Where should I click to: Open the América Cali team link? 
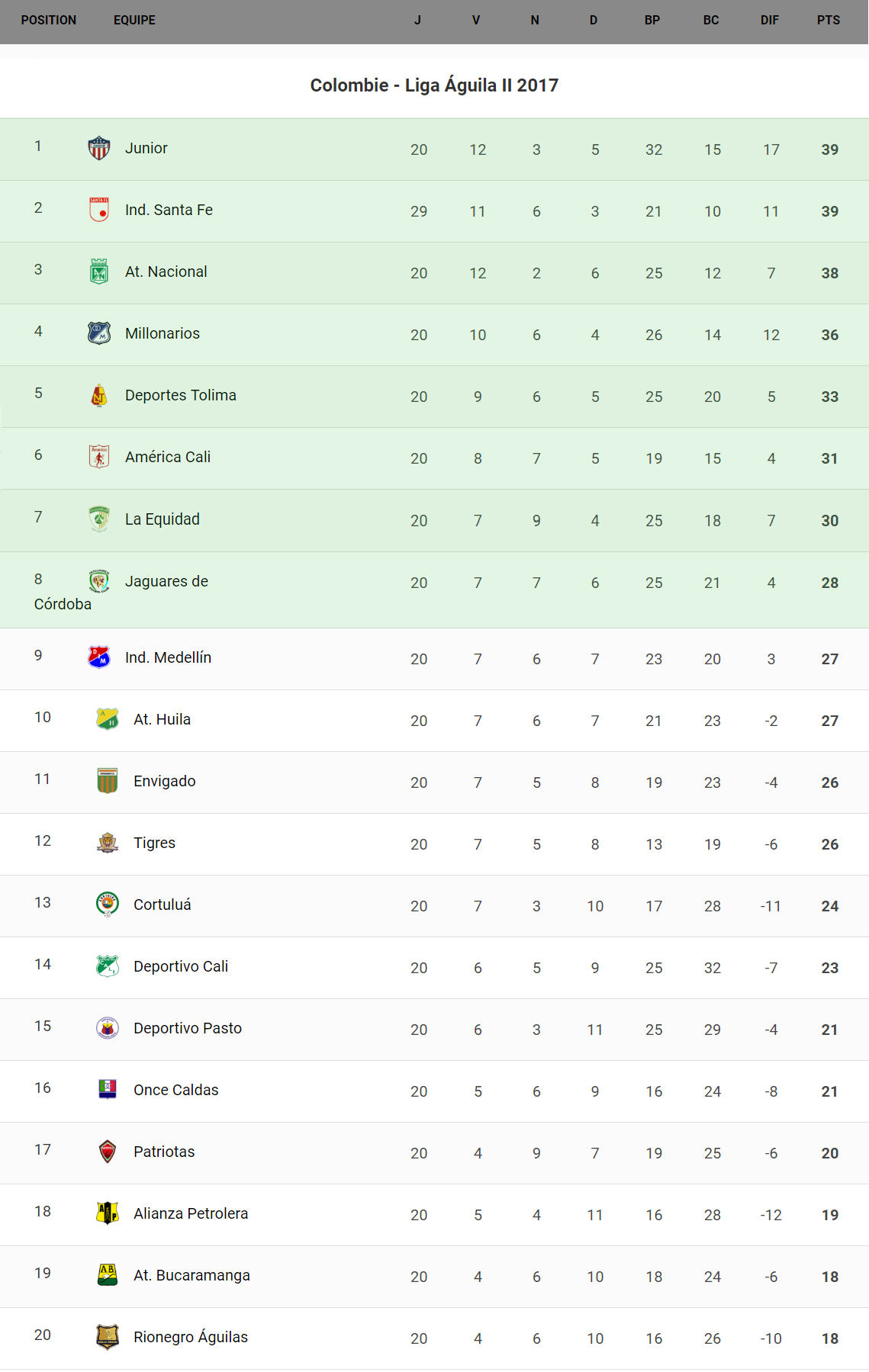[168, 457]
